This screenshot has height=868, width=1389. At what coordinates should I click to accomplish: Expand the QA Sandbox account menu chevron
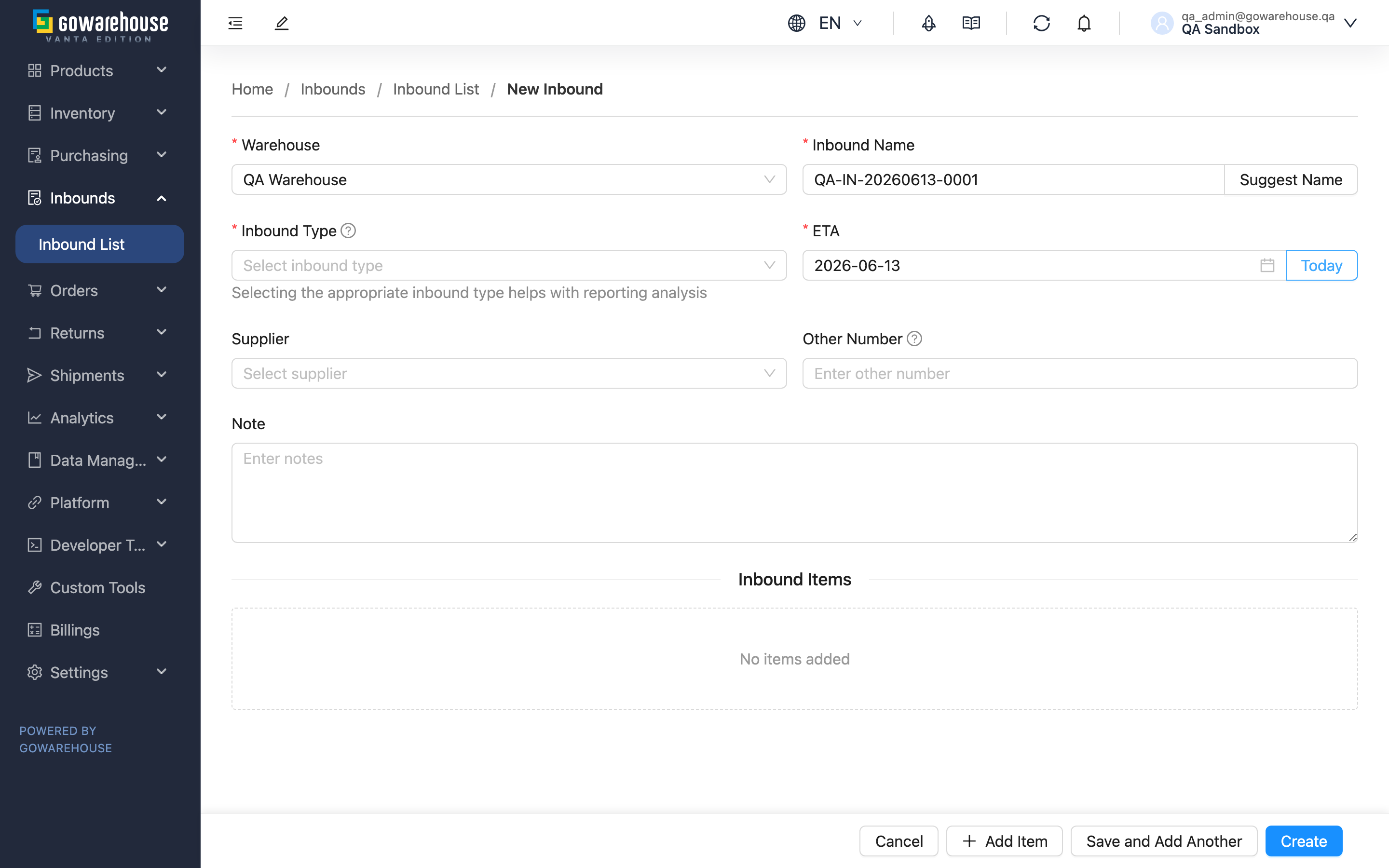pos(1350,23)
